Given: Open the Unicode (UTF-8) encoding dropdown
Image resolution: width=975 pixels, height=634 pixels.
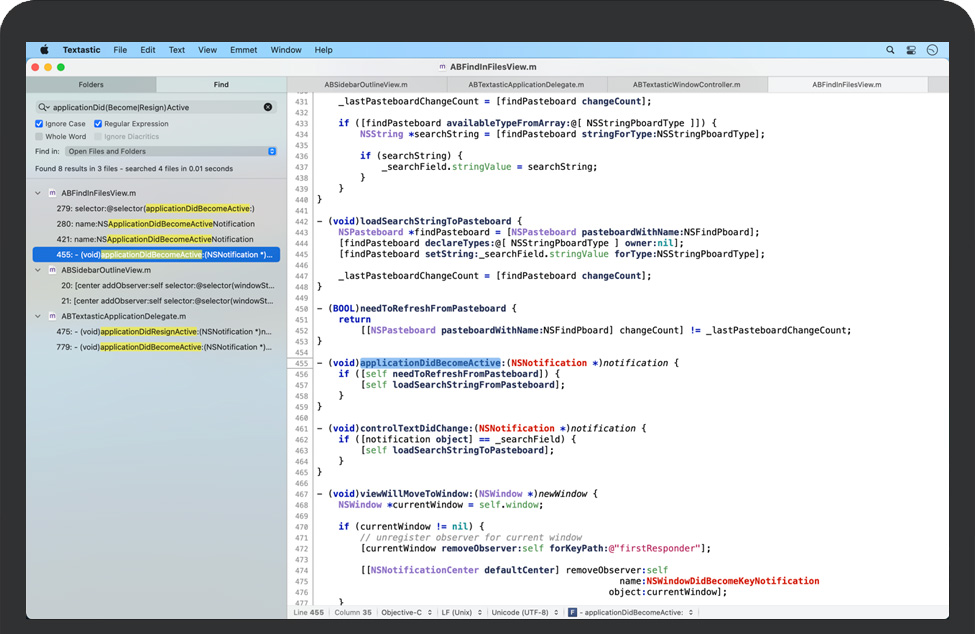Looking at the screenshot, I should 519,612.
